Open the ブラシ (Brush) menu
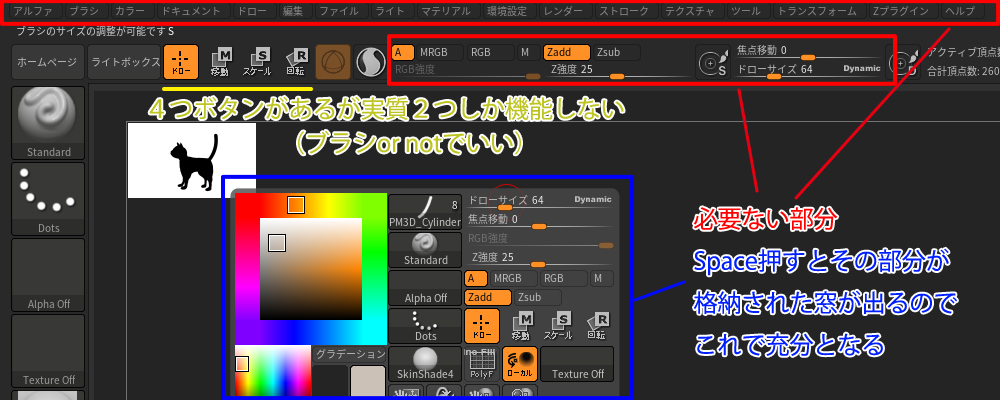The height and width of the screenshot is (400, 1000). point(86,11)
